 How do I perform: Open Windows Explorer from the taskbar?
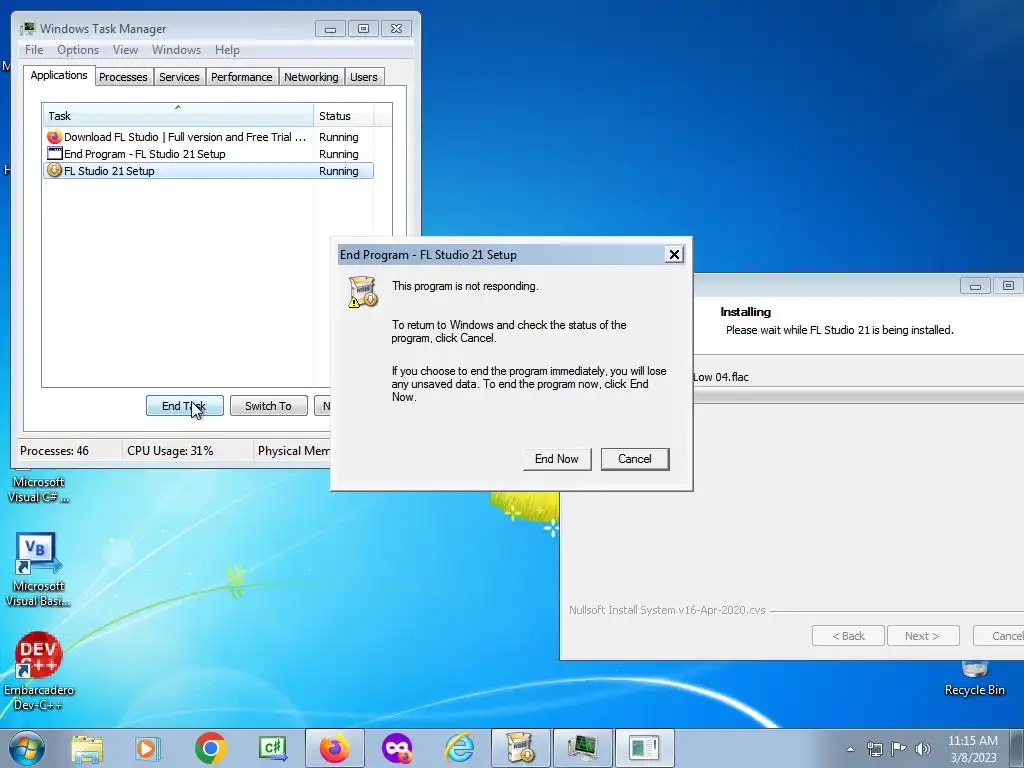point(87,748)
